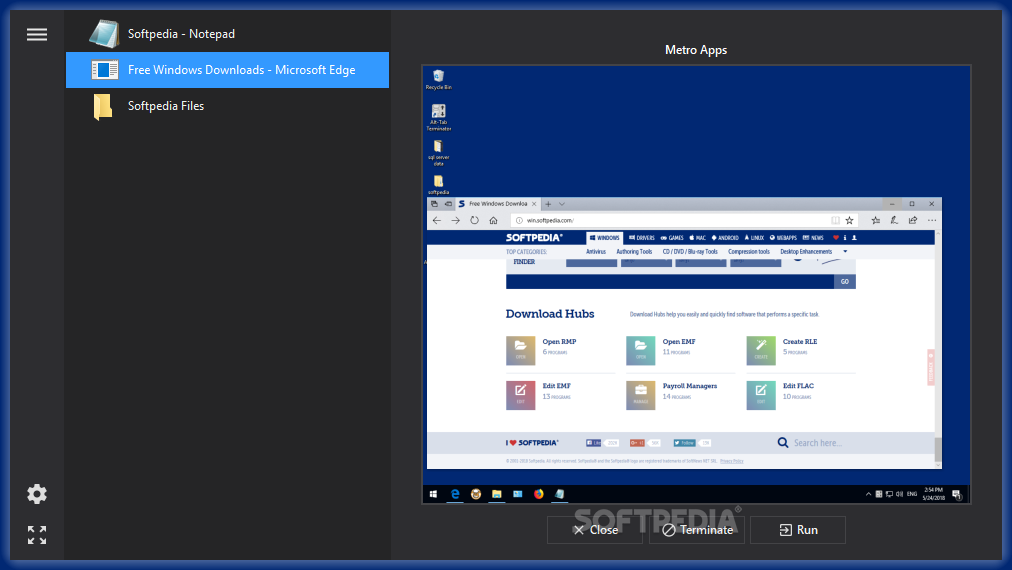Select the Softpedia - Notepad task
1012x570 pixels.
tap(227, 34)
